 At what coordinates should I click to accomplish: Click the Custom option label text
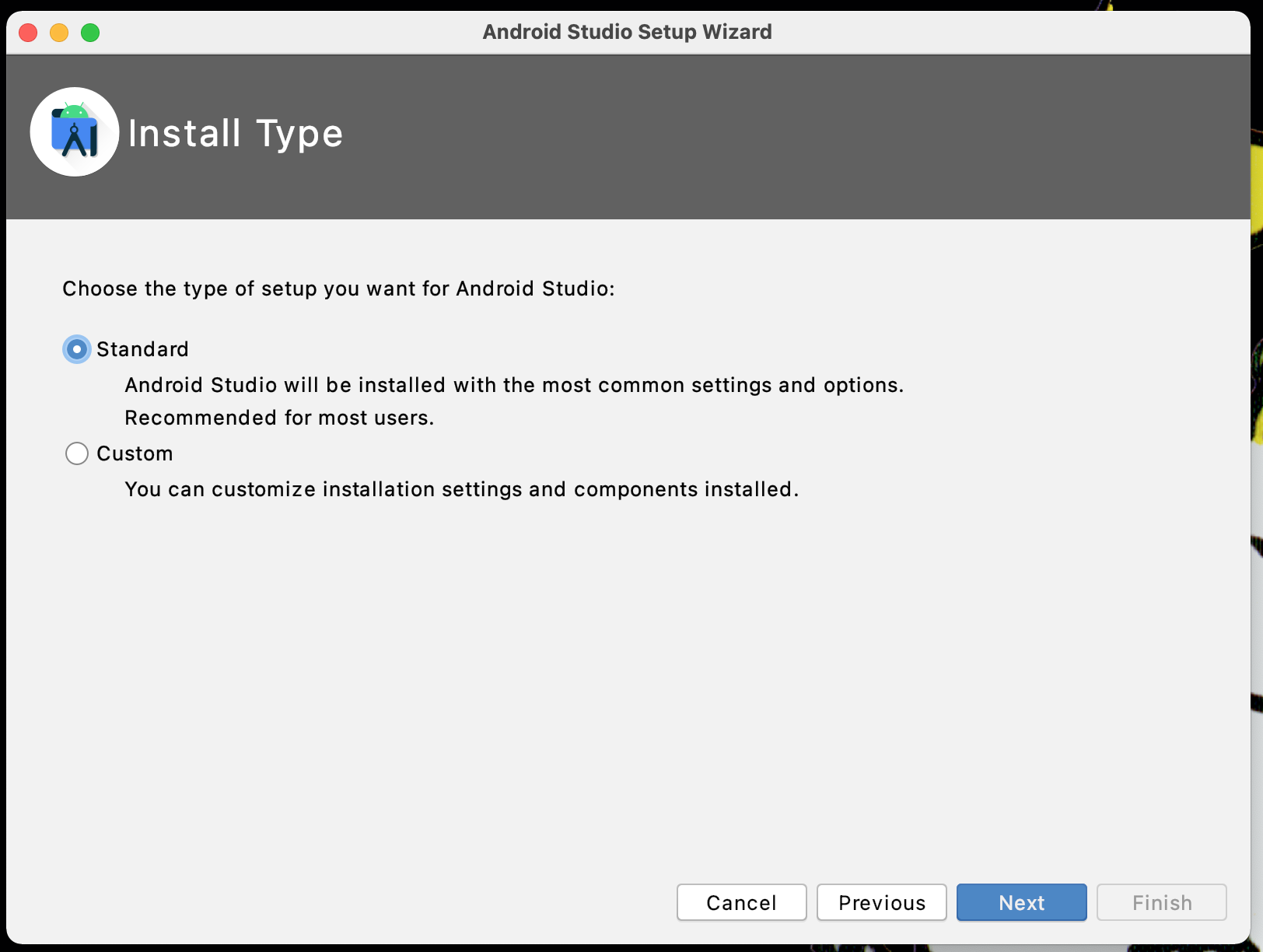click(x=135, y=453)
